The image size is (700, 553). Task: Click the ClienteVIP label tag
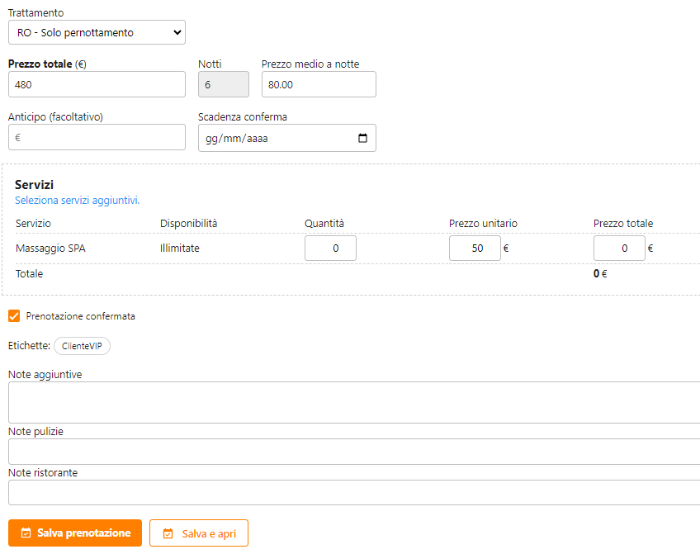[x=82, y=346]
